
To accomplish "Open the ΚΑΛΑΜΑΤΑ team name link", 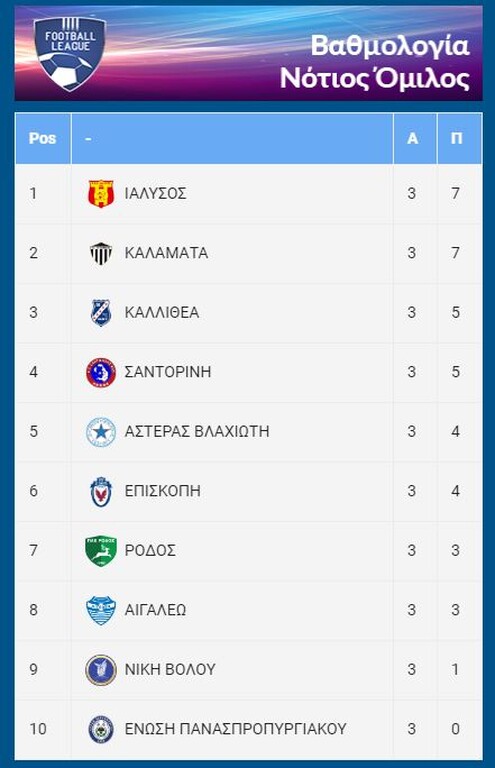I will pyautogui.click(x=166, y=253).
